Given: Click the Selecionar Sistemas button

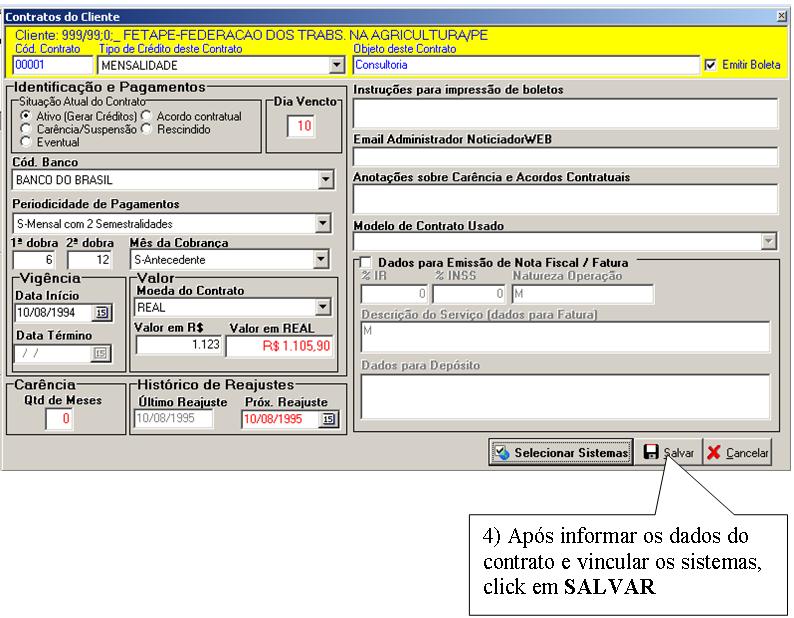Looking at the screenshot, I should pyautogui.click(x=560, y=453).
